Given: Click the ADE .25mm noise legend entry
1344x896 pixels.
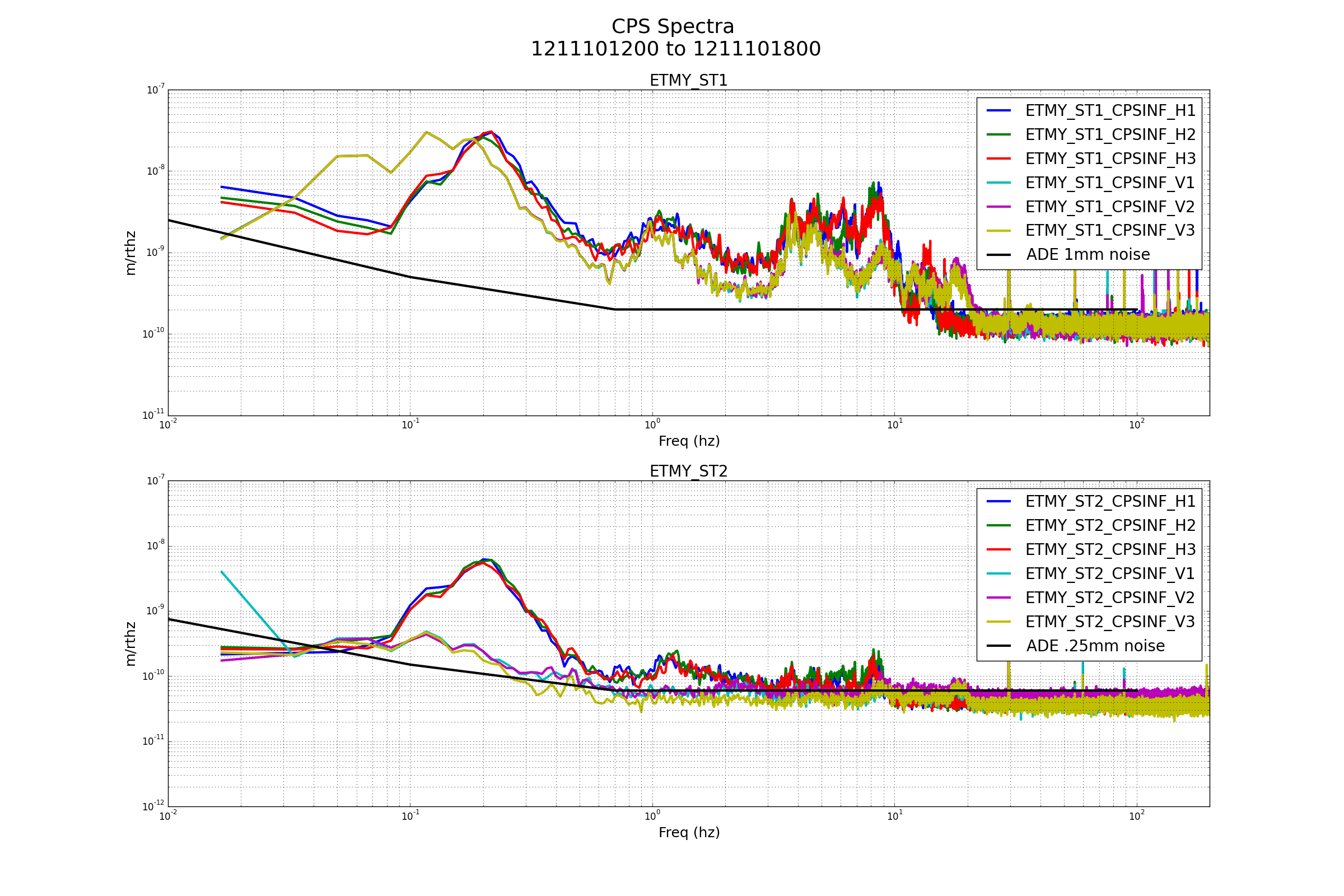Looking at the screenshot, I should pyautogui.click(x=1095, y=646).
